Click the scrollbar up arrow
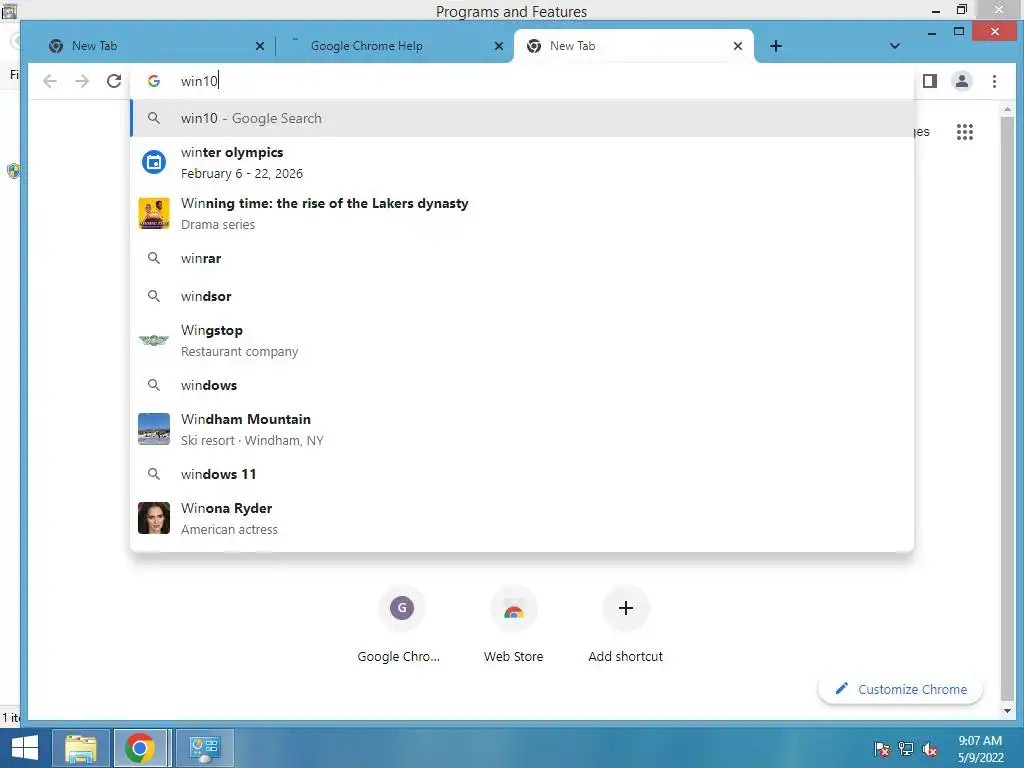Viewport: 1024px width, 768px height. click(1006, 109)
